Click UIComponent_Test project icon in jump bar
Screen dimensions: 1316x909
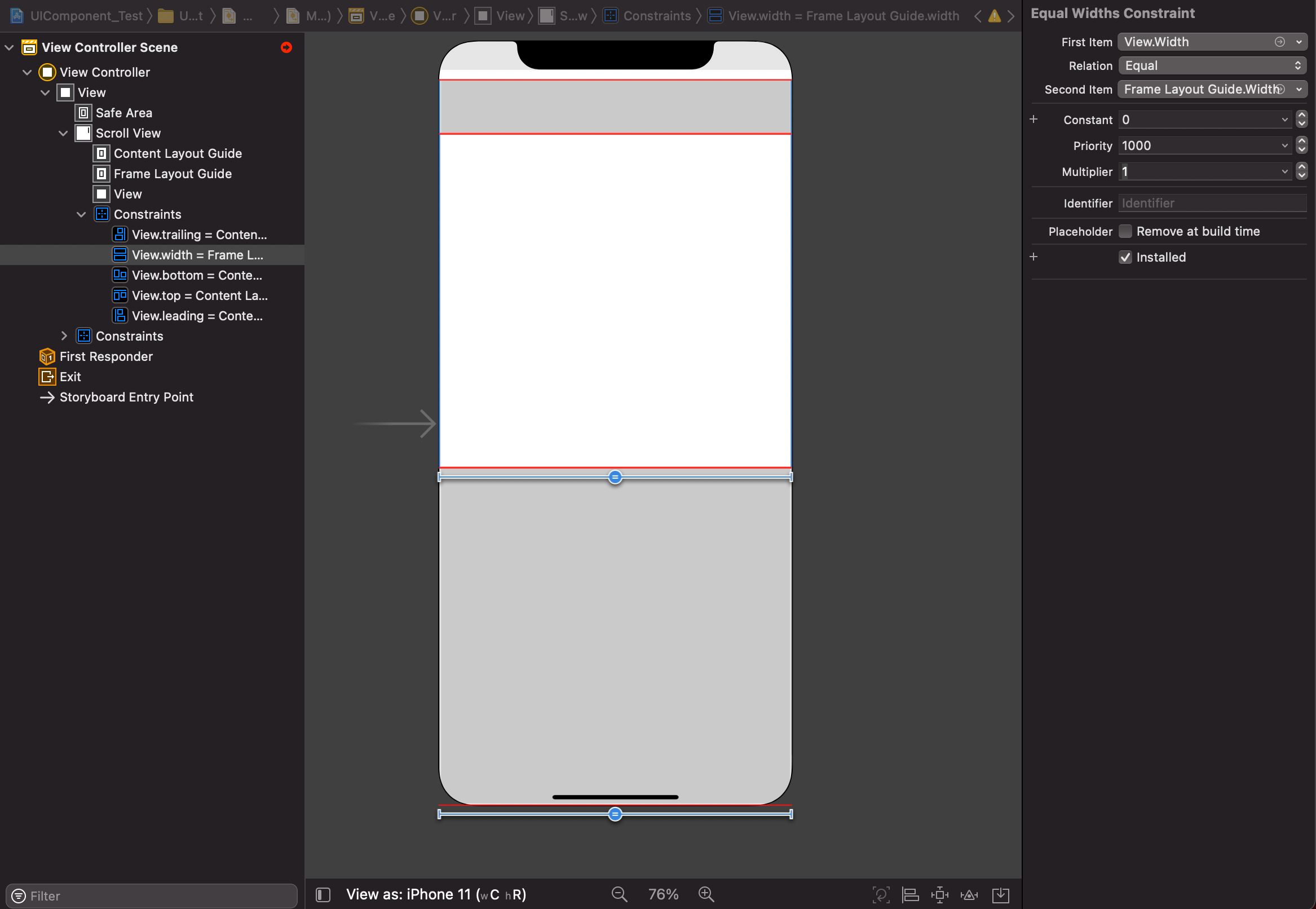17,16
